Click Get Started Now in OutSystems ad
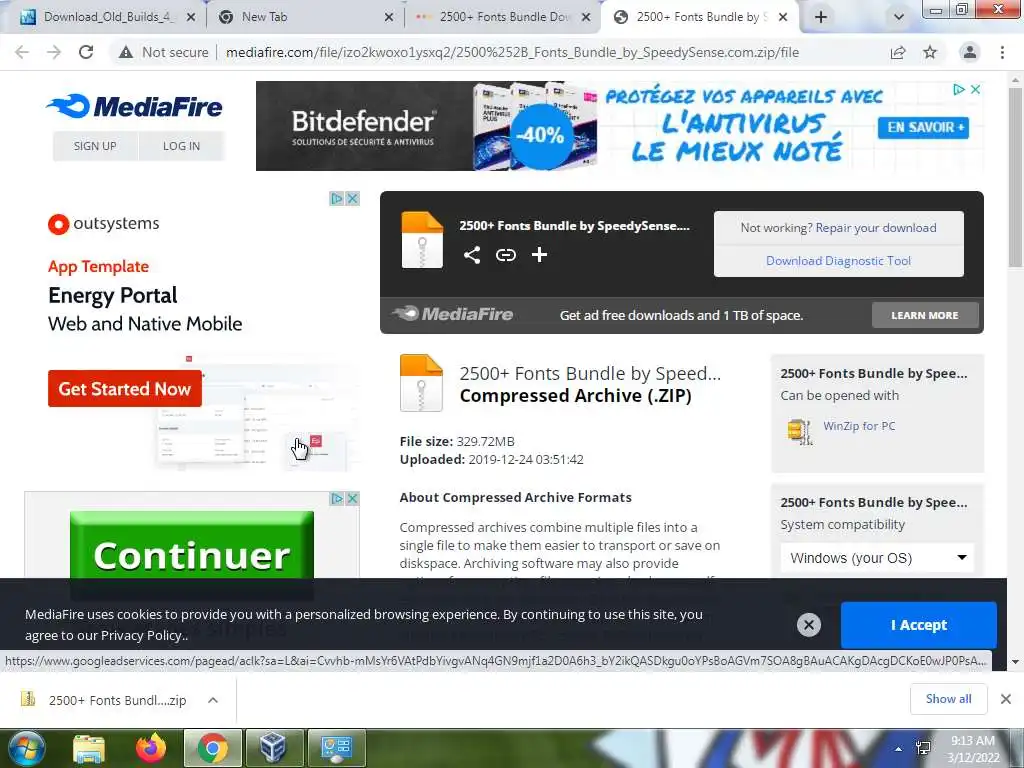Viewport: 1024px width, 768px height. point(125,389)
